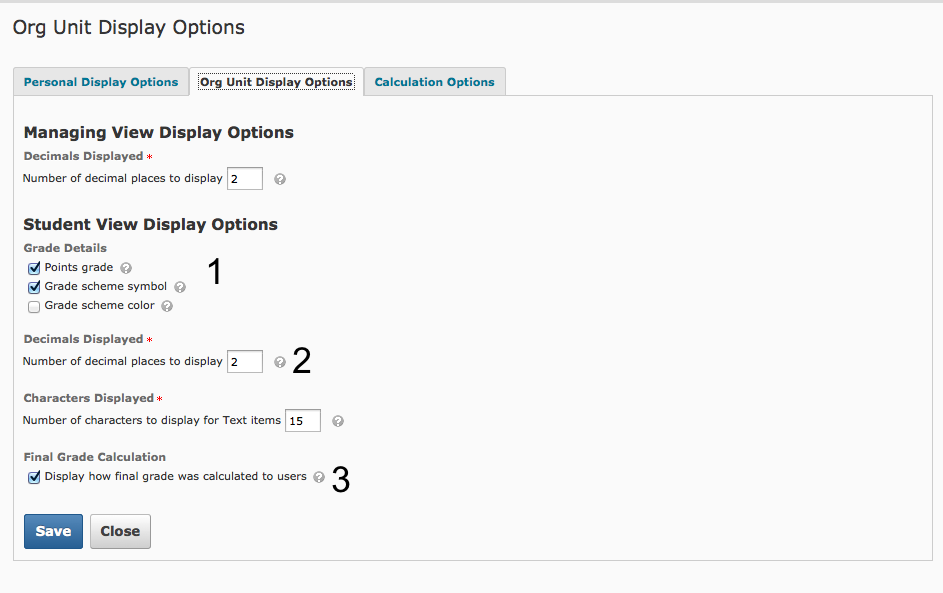Click the Text items characters input field
The image size is (943, 593).
[303, 421]
